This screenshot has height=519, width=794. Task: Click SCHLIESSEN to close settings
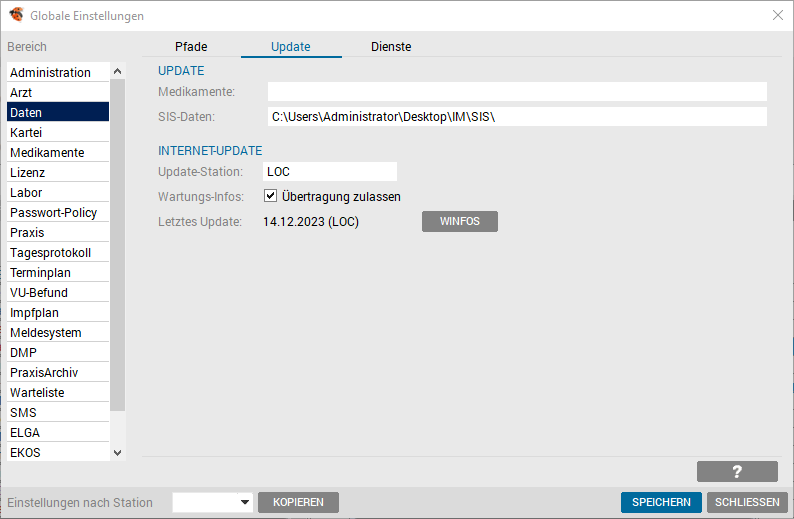click(x=747, y=502)
